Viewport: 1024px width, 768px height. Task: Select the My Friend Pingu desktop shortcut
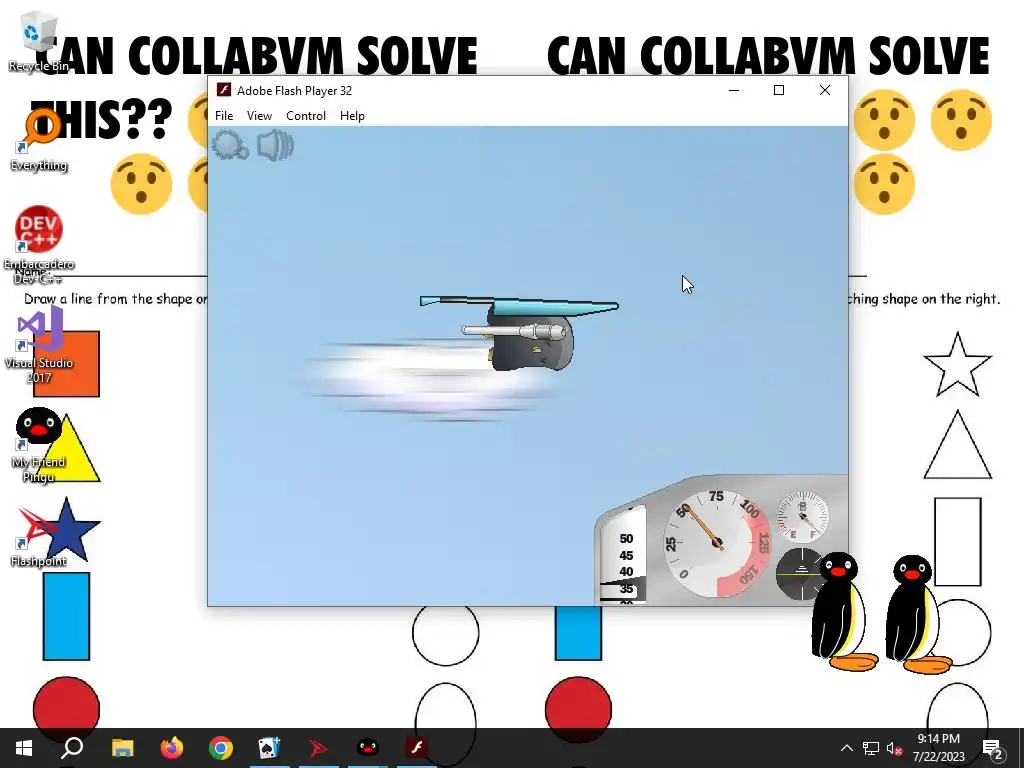(39, 445)
